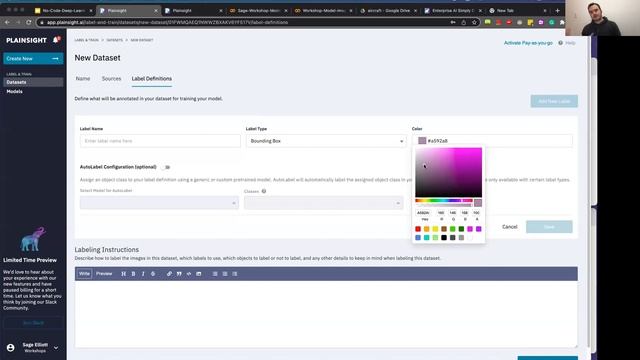
Task: Open the Label Type Bounding Box dropdown
Action: click(x=326, y=141)
